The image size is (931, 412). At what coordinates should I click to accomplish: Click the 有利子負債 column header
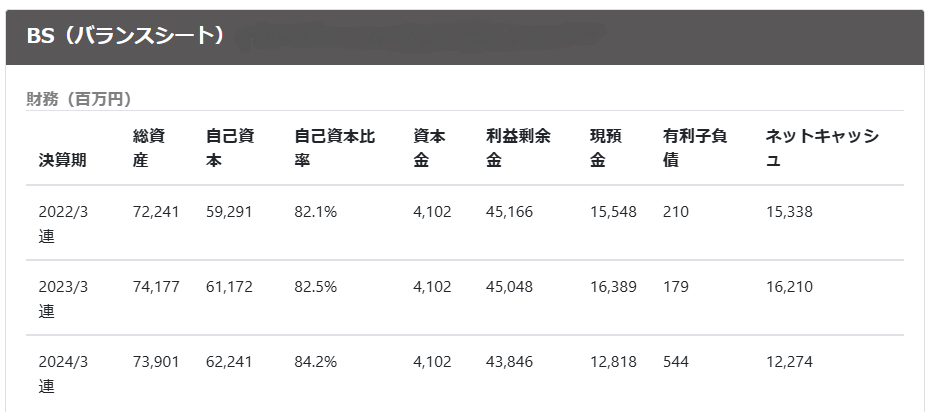tap(695, 148)
